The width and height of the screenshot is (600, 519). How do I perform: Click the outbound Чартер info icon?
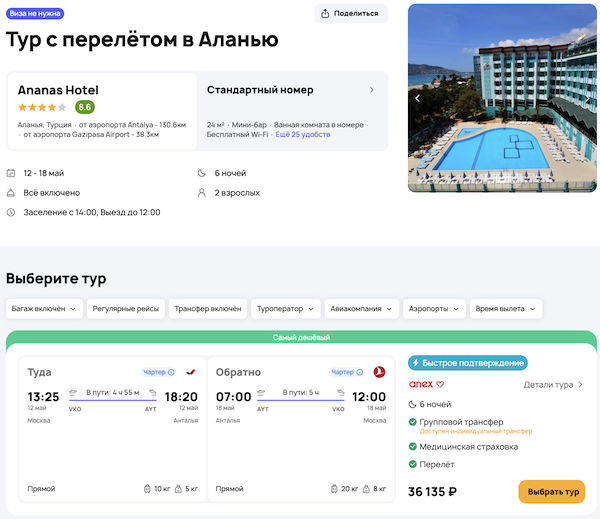[171, 372]
